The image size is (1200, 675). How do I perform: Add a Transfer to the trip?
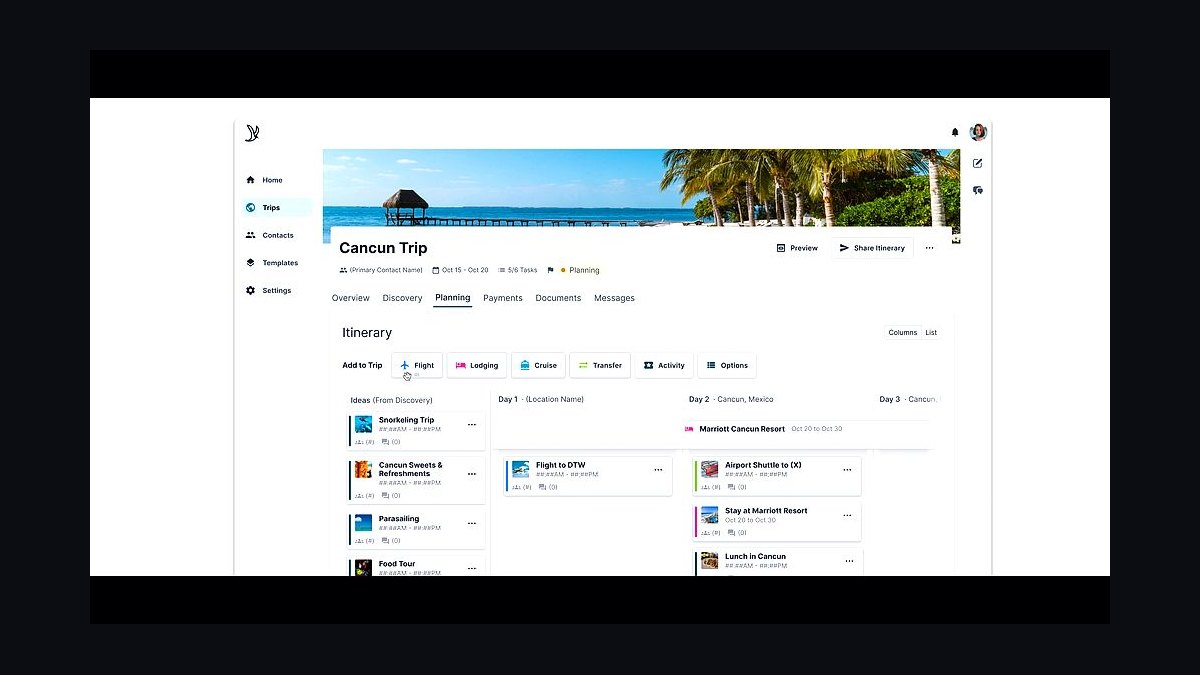(600, 365)
